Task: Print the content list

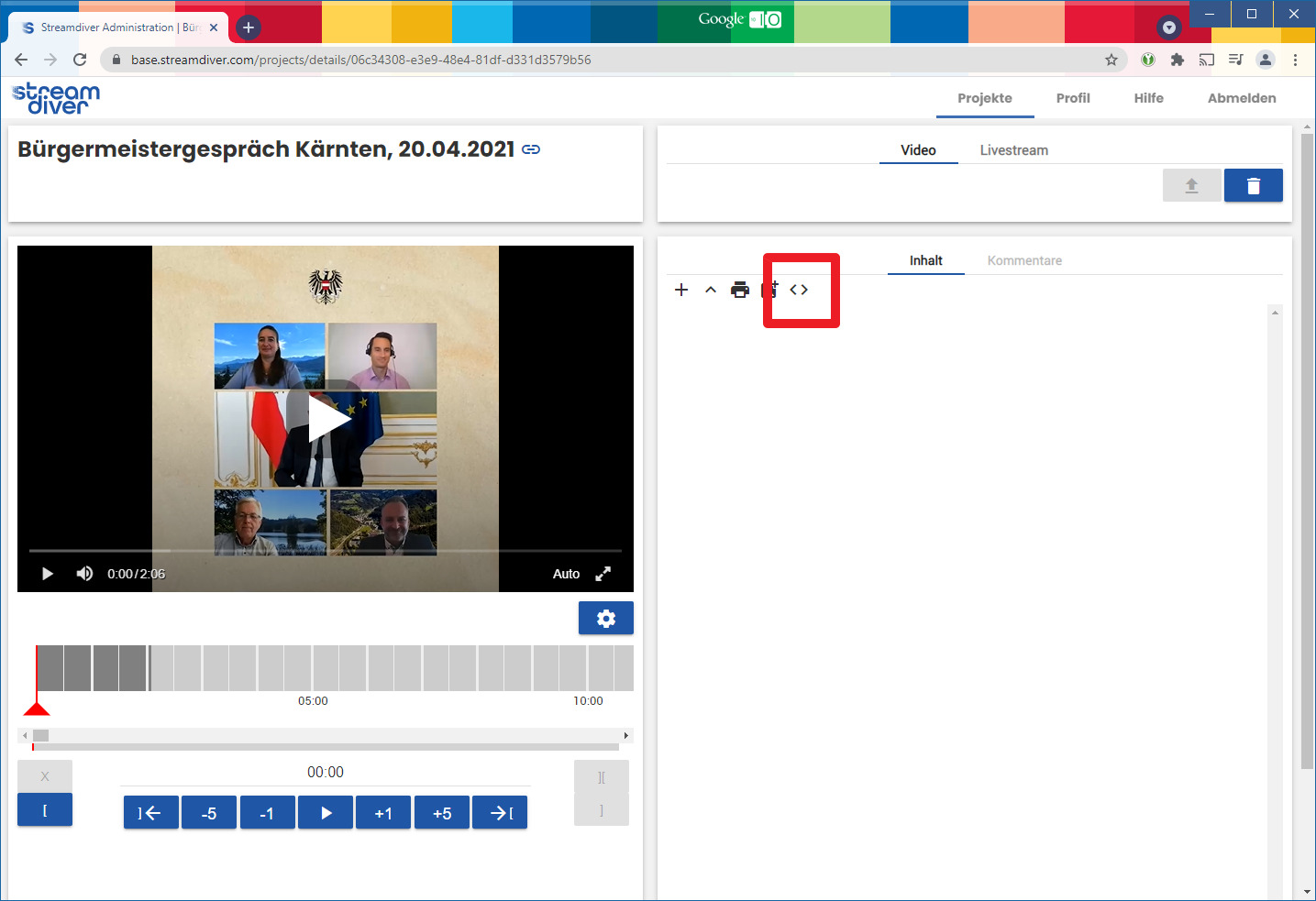Action: pos(740,290)
